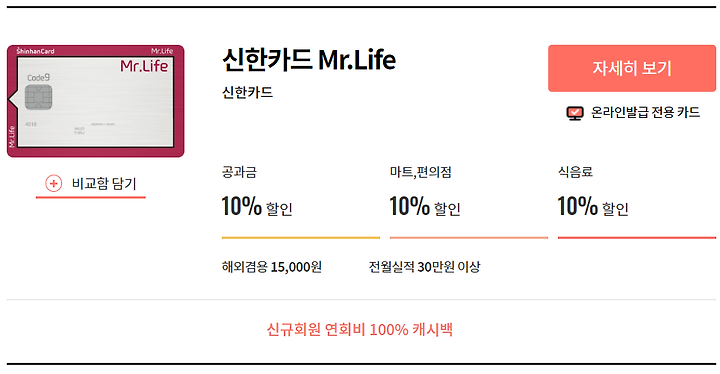Click the 온라인발급 전용 카드 label
This screenshot has width=720, height=374.
645,113
